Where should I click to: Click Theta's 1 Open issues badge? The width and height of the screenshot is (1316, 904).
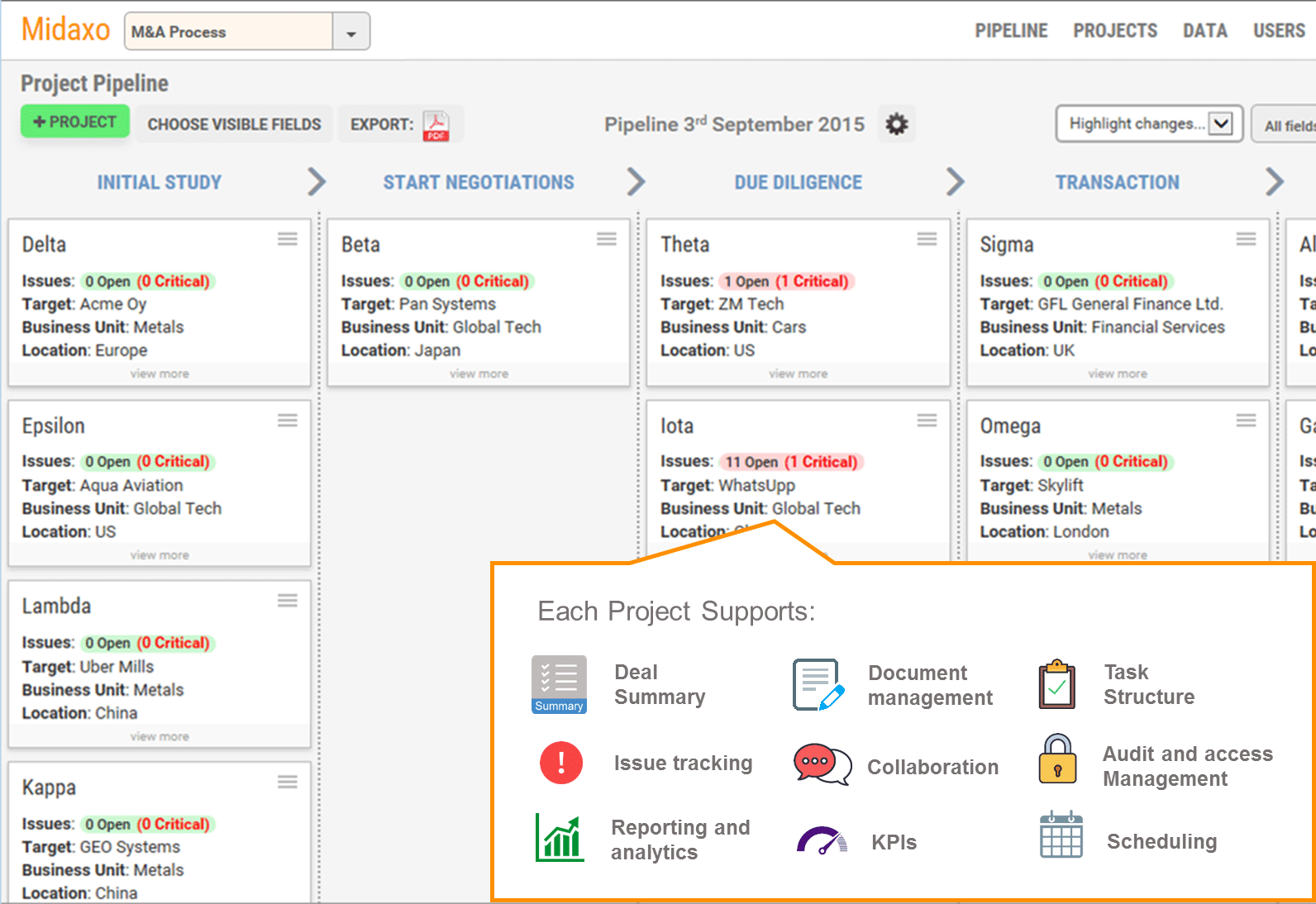[x=786, y=281]
